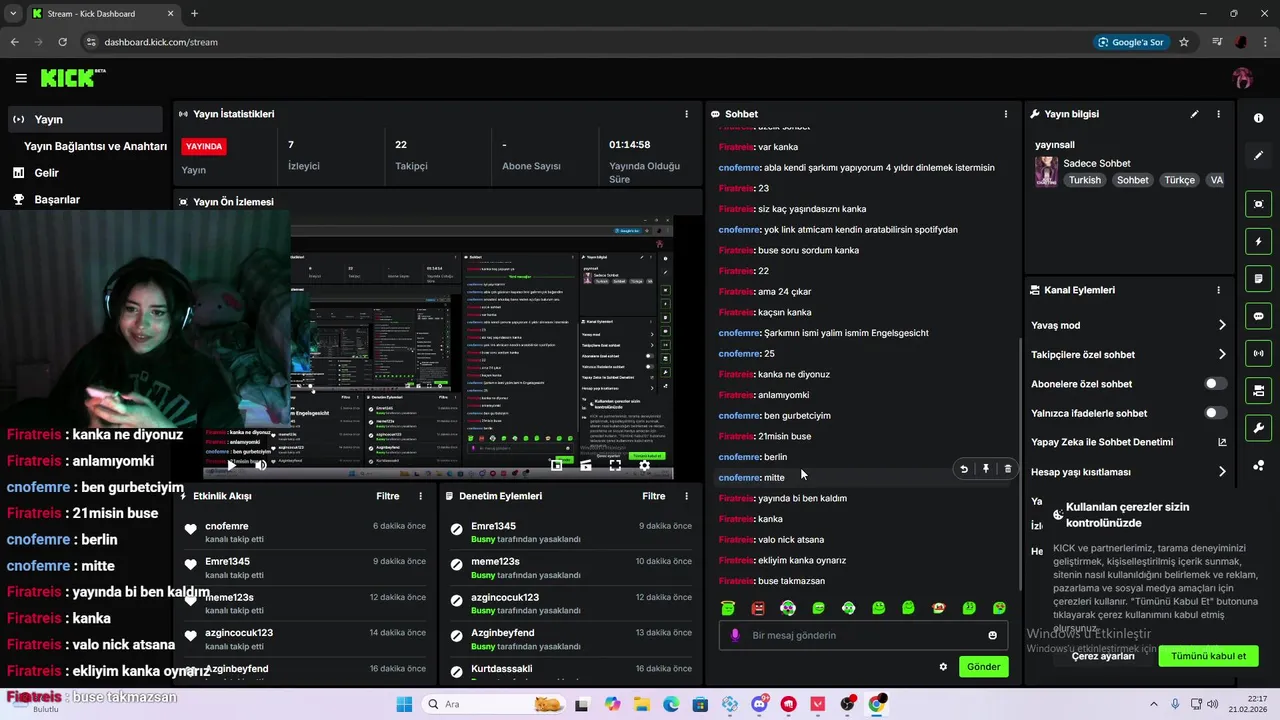Click pencil edit icon in right sidebar
The width and height of the screenshot is (1280, 720).
(1258, 156)
